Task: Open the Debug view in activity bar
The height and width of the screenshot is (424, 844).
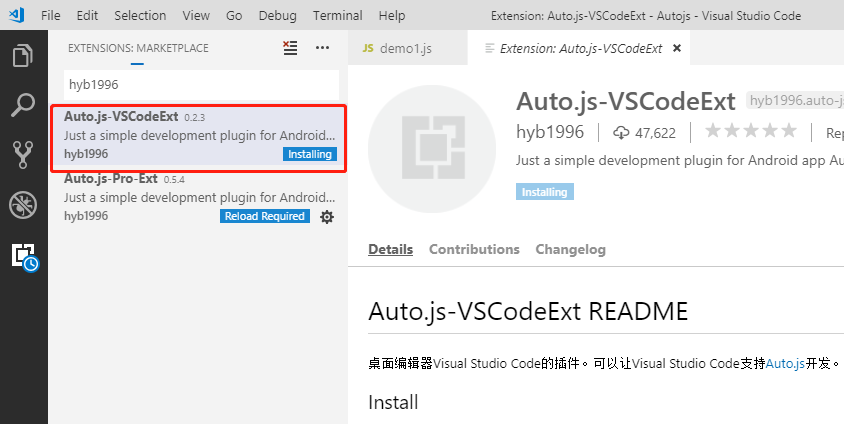Action: [x=23, y=204]
